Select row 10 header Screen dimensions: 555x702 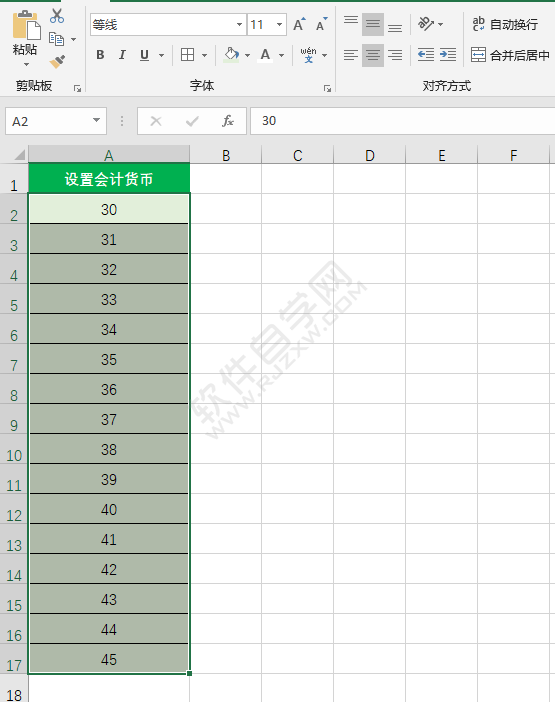point(14,449)
